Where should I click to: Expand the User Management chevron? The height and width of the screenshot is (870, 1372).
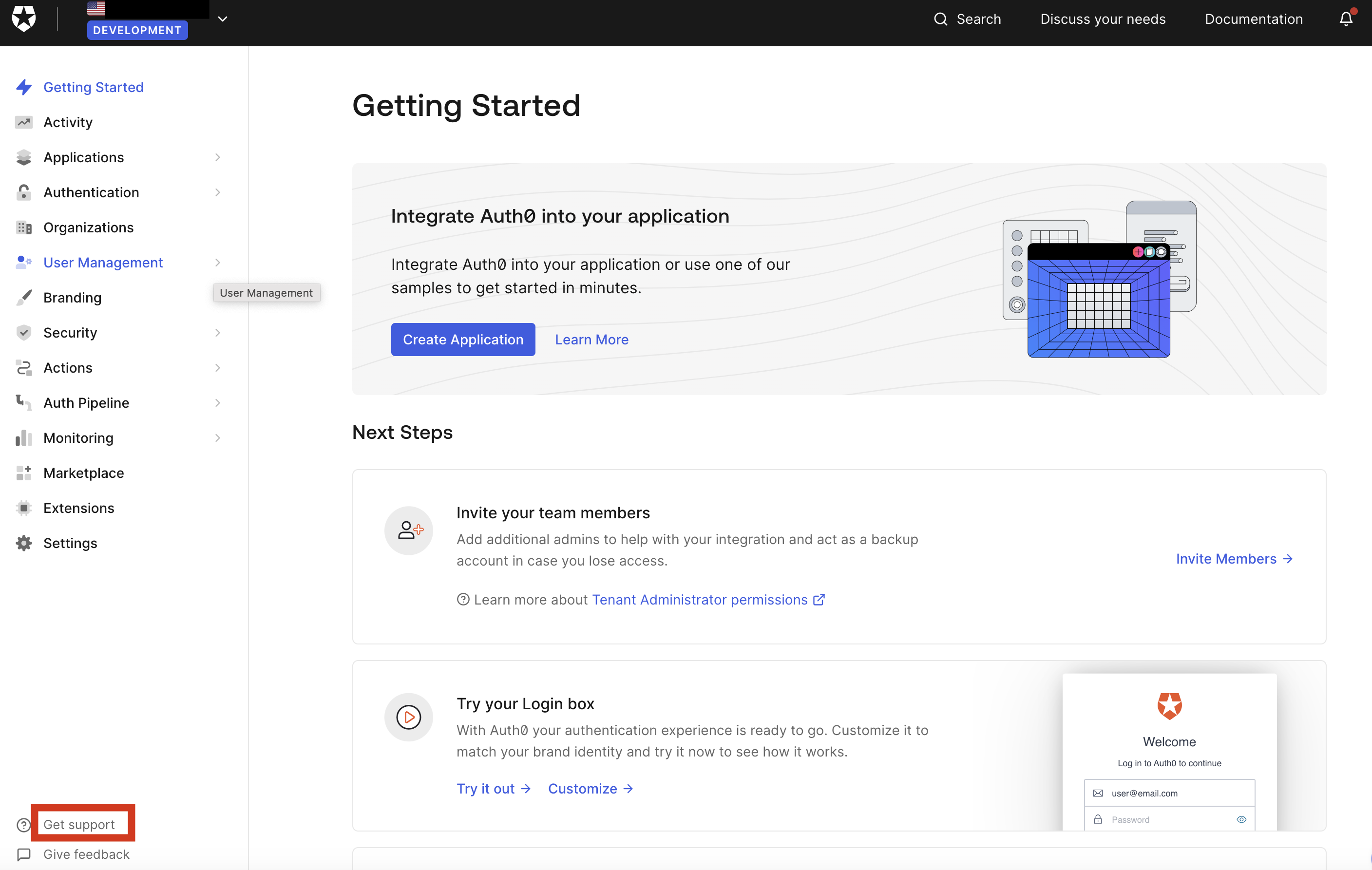click(x=218, y=263)
